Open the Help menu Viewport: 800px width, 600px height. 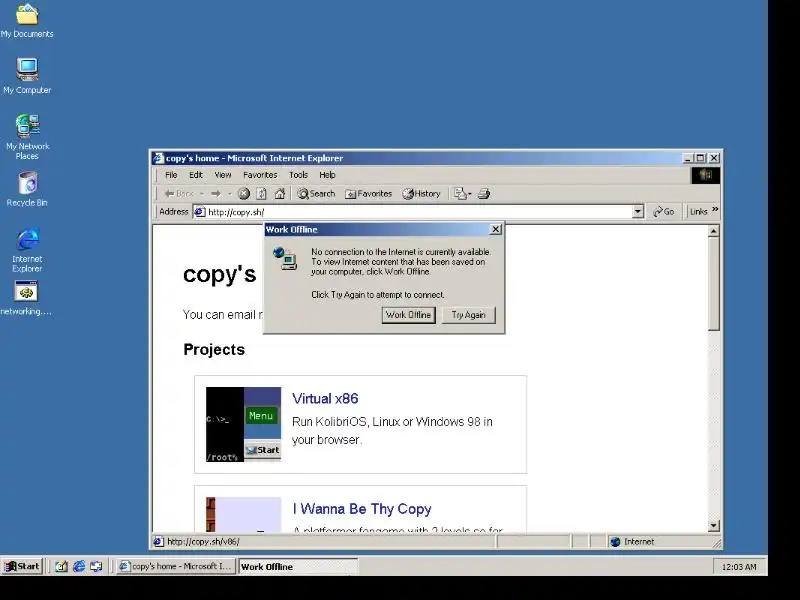[327, 175]
